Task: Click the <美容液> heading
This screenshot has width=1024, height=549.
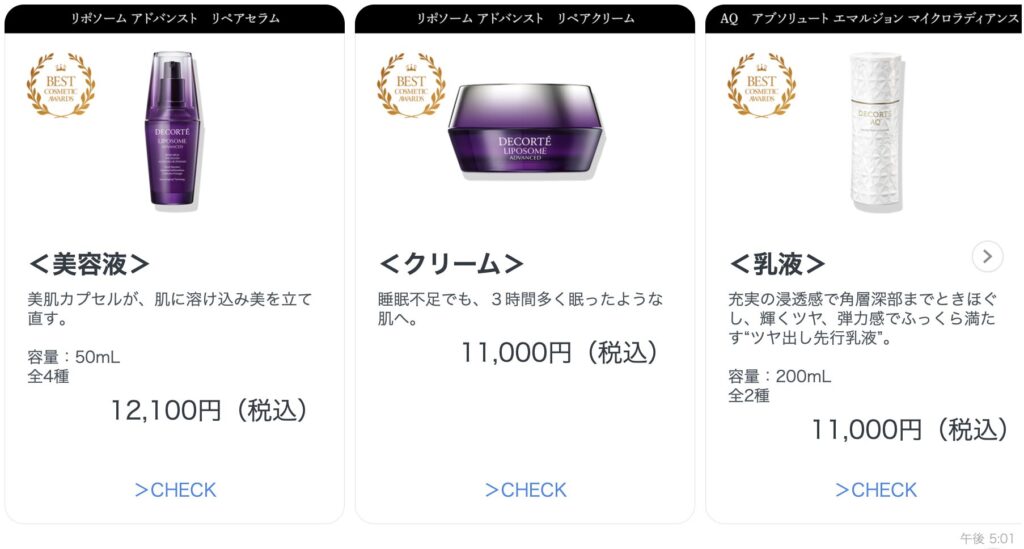Action: 89,264
